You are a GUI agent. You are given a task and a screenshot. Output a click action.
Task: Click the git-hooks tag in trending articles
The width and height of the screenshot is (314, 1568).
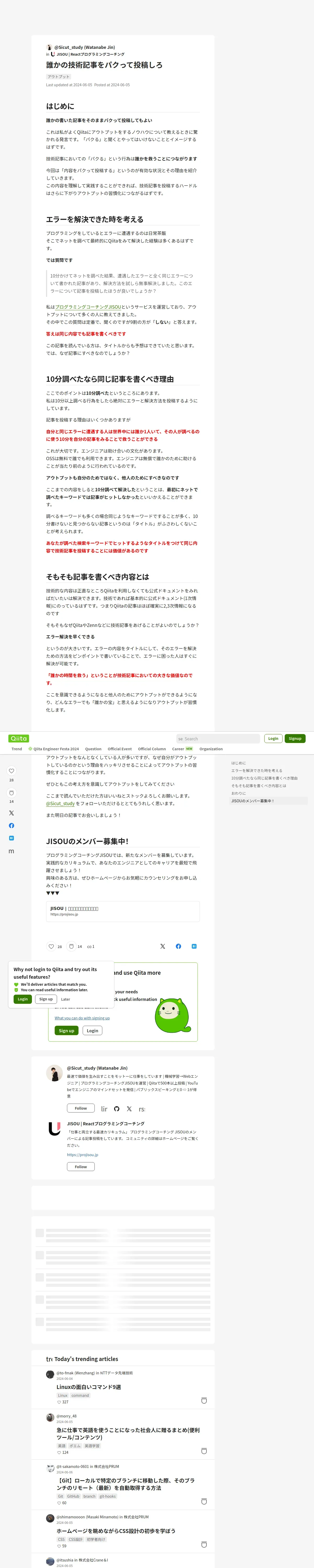[108, 1496]
